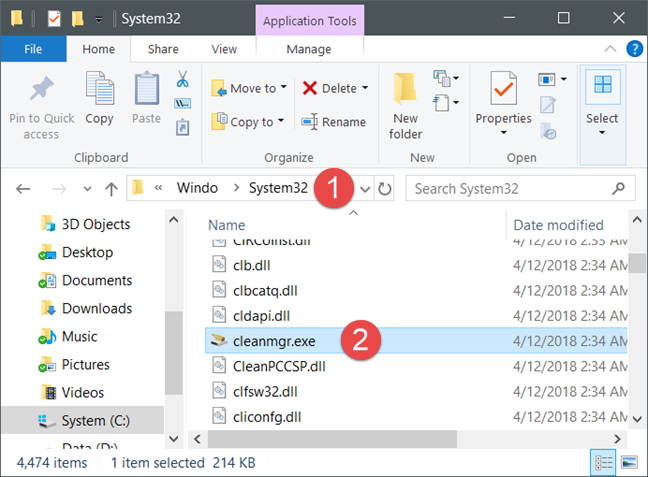Switch to the View ribbon tab
The height and width of the screenshot is (477, 648).
224,49
